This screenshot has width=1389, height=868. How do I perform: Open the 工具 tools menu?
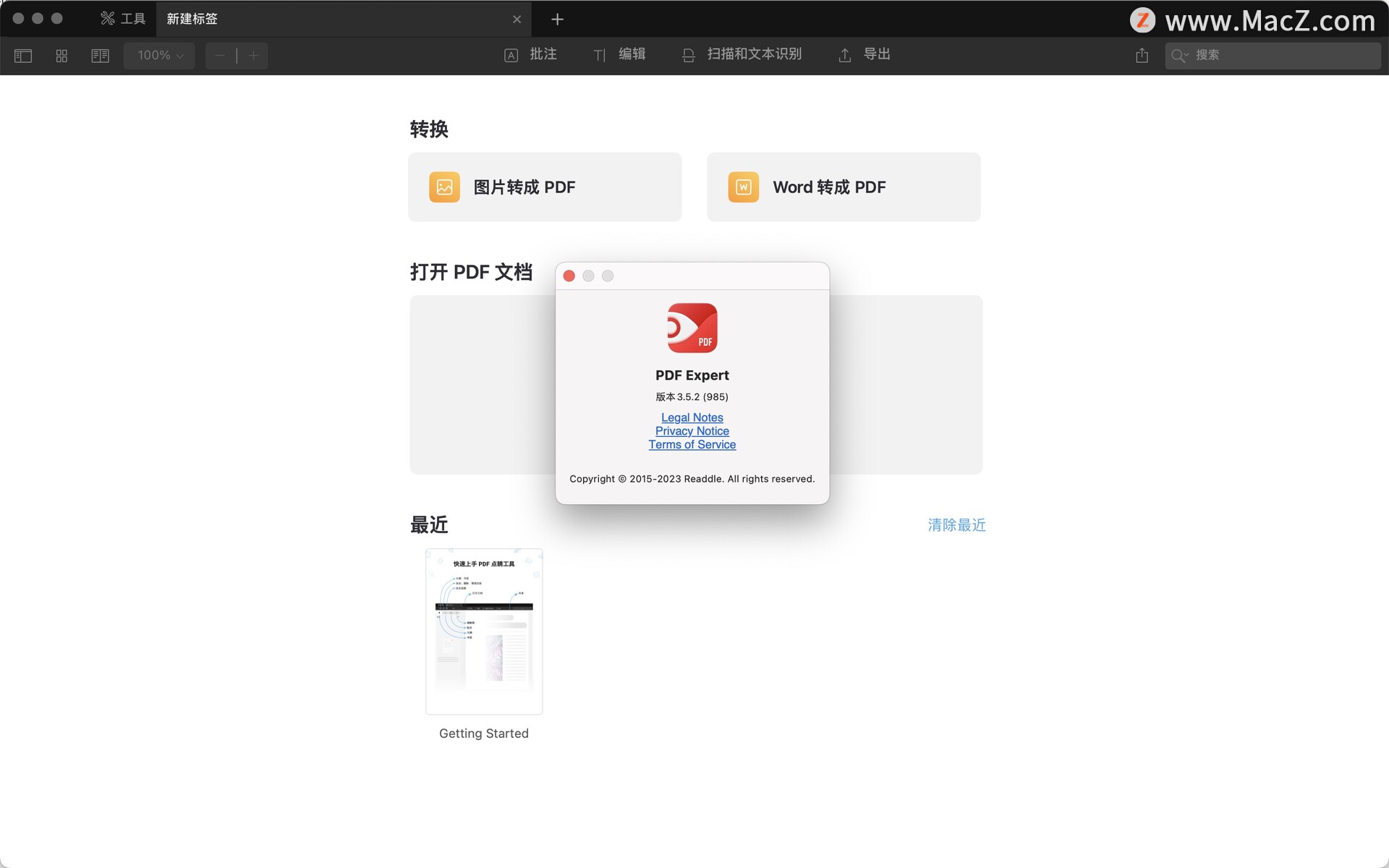tap(123, 19)
